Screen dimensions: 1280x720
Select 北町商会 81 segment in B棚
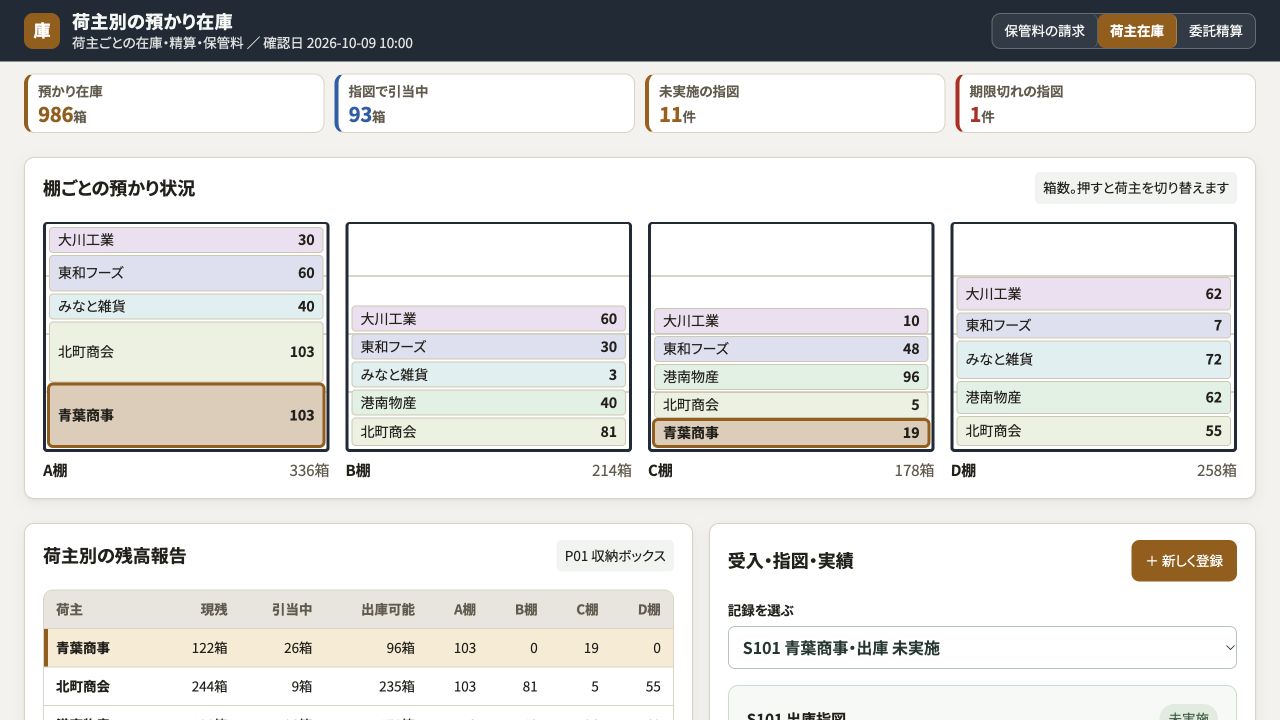pos(489,432)
